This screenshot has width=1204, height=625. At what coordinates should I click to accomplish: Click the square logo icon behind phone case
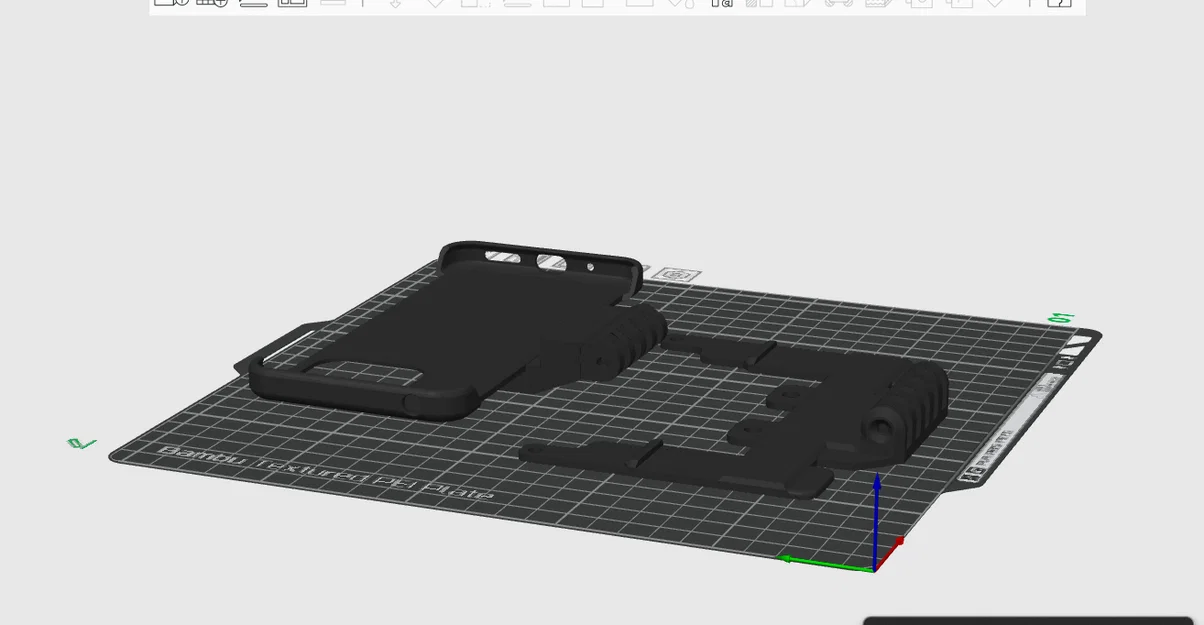pos(681,275)
